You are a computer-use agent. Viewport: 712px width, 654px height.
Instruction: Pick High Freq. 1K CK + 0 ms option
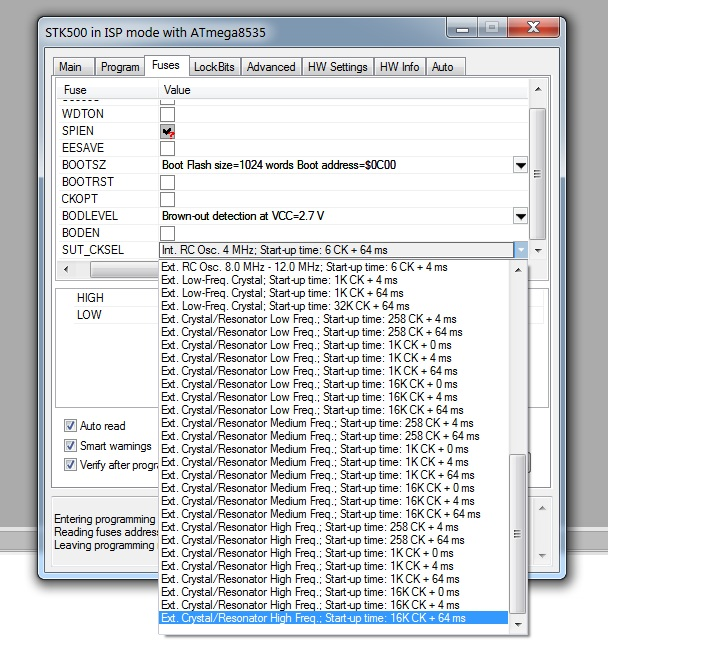(334, 553)
